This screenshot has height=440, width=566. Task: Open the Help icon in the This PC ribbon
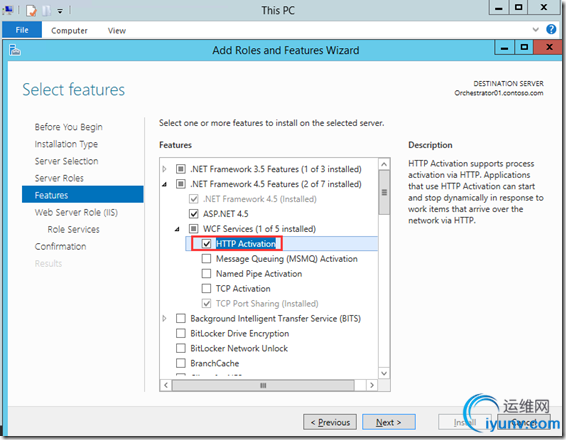551,29
